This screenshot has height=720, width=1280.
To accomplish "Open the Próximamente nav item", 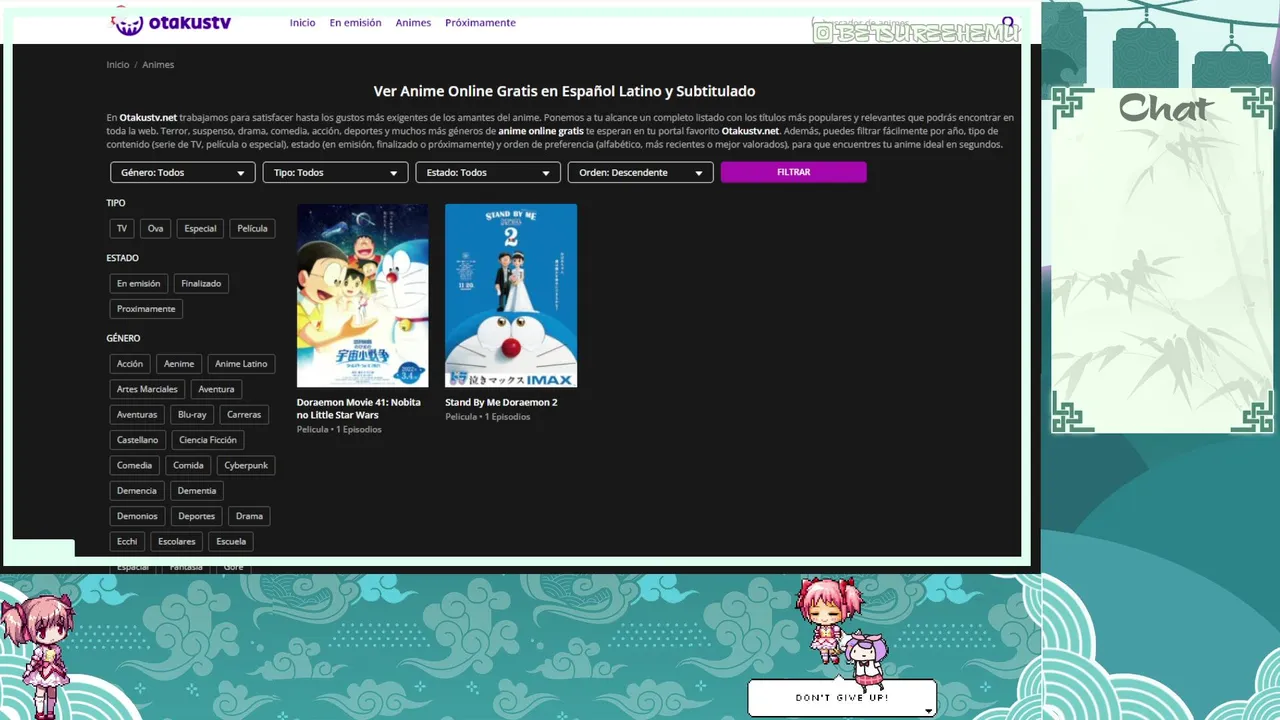I will click(x=480, y=23).
